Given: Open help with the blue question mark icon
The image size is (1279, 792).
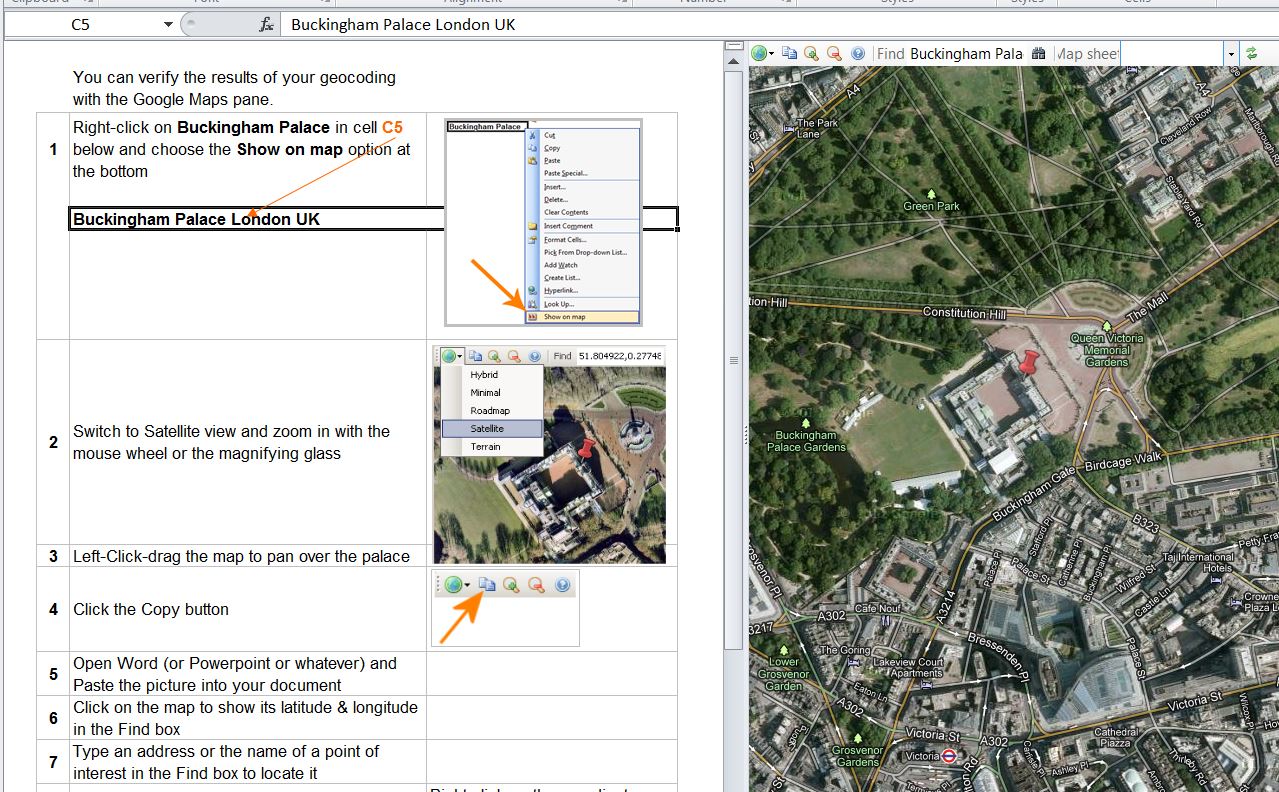Looking at the screenshot, I should (858, 54).
